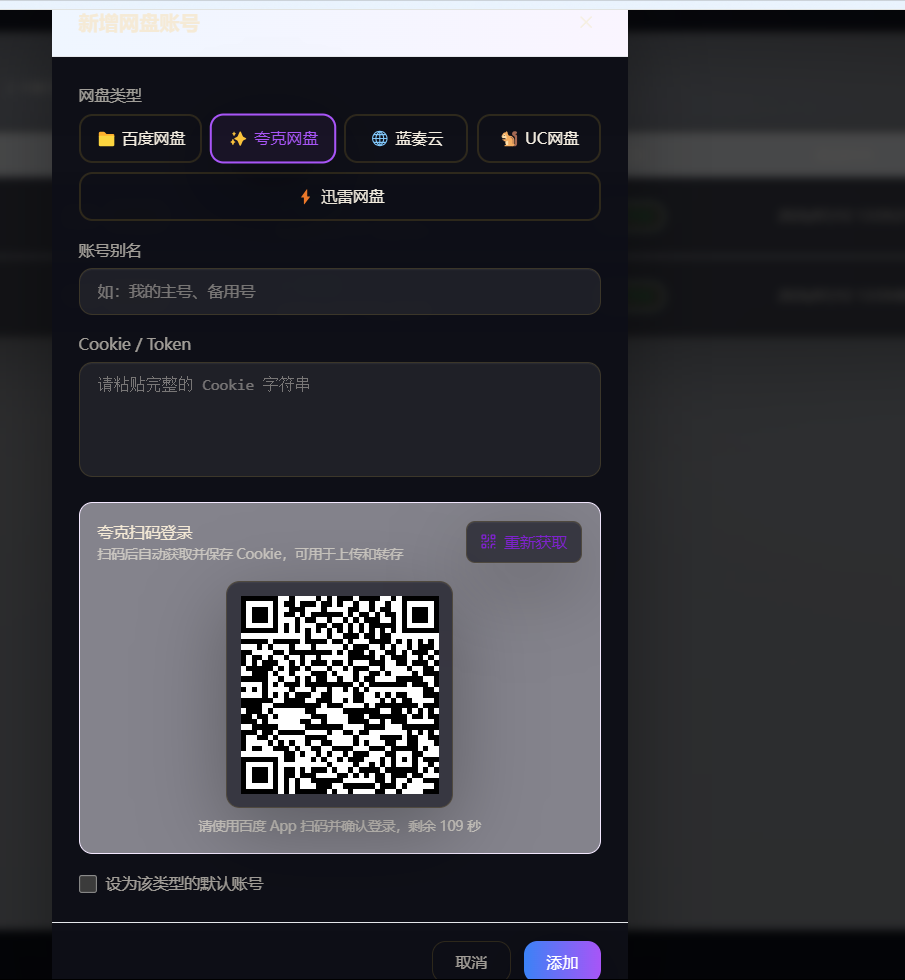Image resolution: width=905 pixels, height=980 pixels.
Task: Choose the 蓝奏云 drive type
Action: (406, 139)
